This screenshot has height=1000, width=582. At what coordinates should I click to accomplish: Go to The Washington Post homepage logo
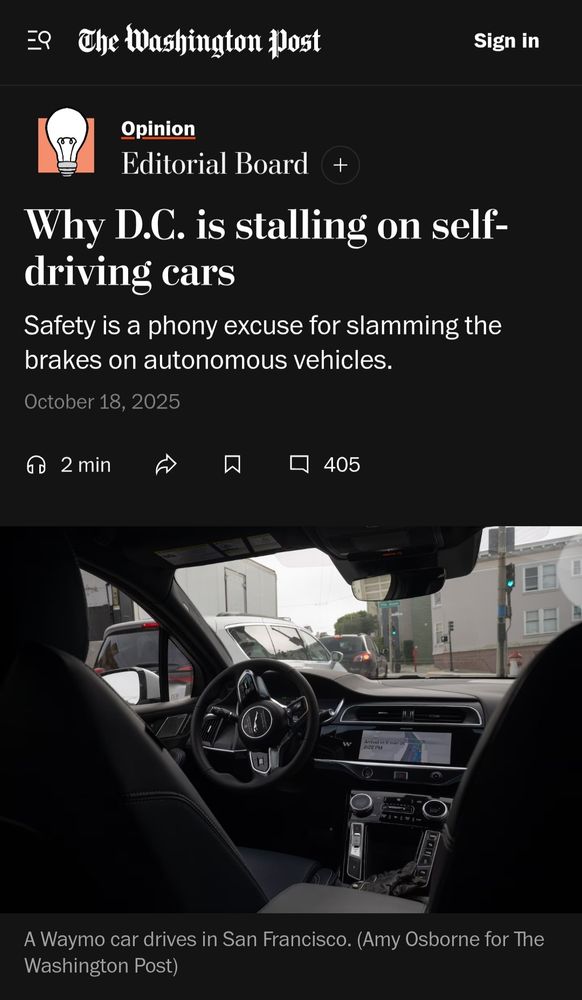[x=199, y=41]
